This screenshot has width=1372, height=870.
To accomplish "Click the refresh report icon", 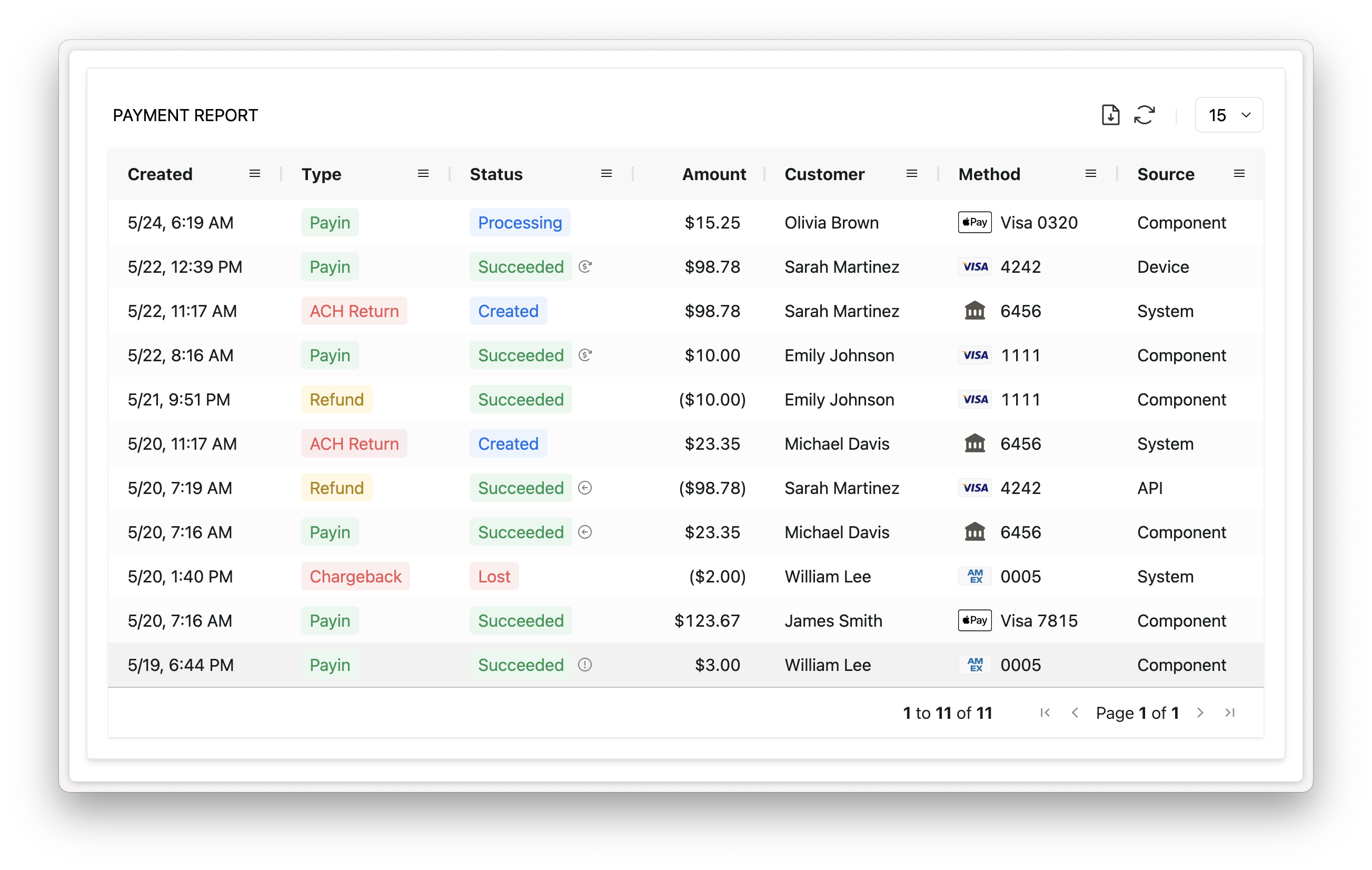I will [x=1144, y=115].
